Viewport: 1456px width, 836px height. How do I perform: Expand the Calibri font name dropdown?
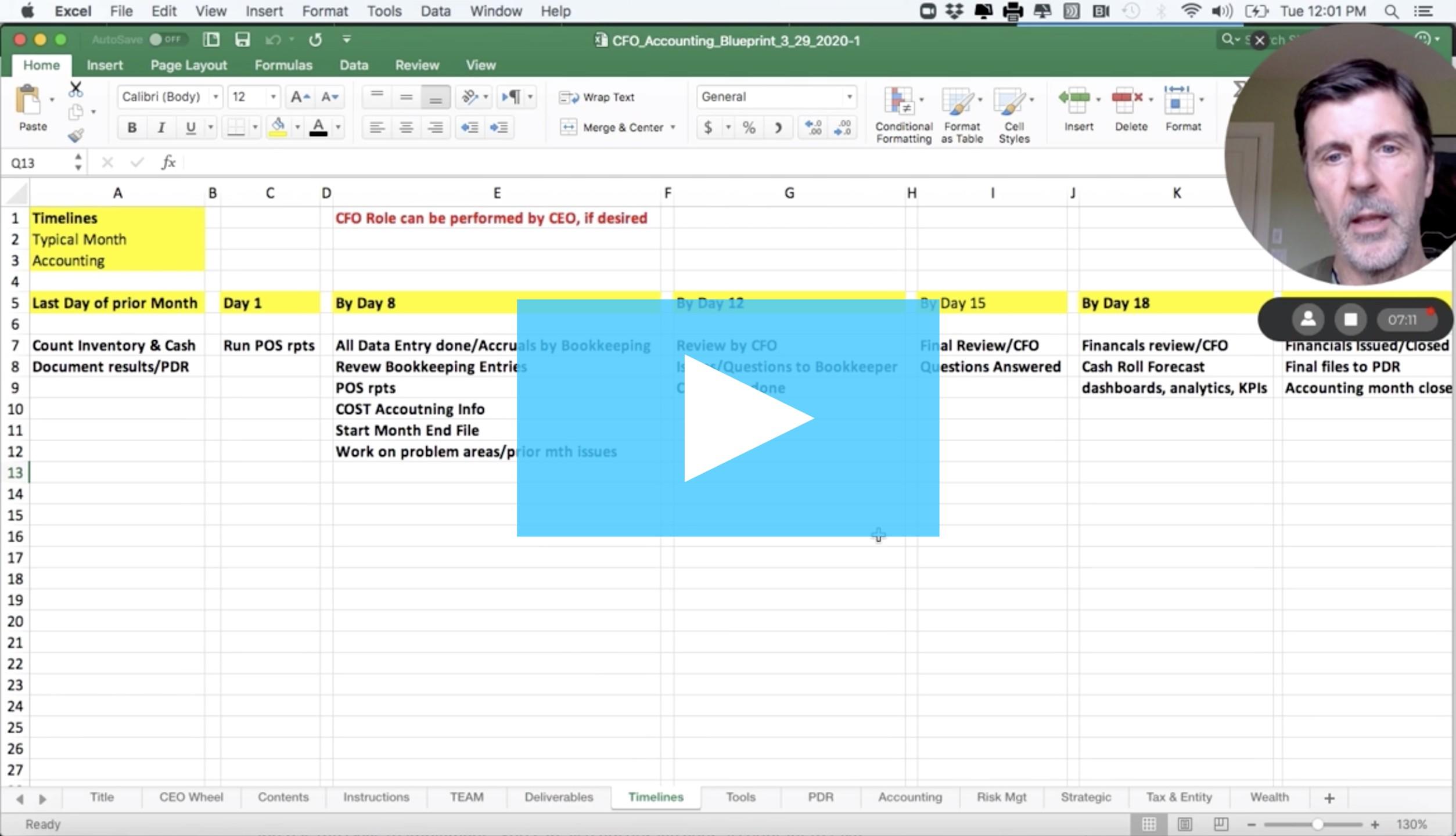215,97
